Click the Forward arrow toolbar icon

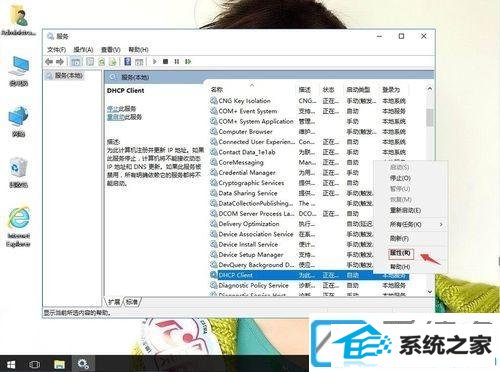[60, 62]
